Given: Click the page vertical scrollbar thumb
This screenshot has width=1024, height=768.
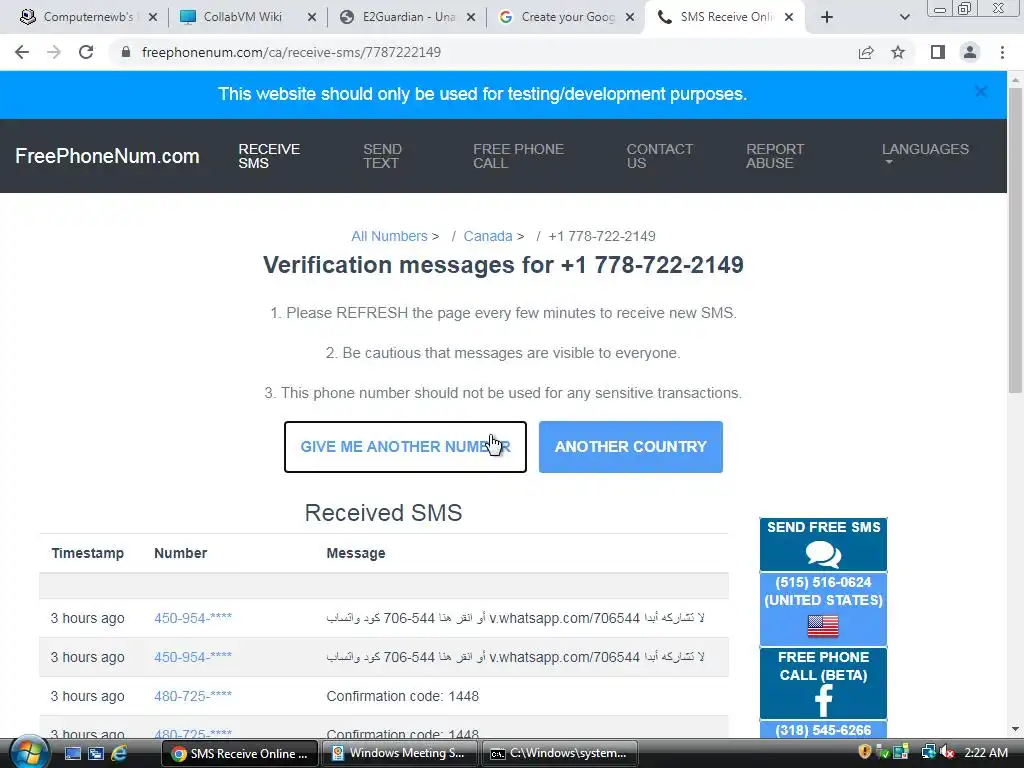Looking at the screenshot, I should tap(1015, 240).
